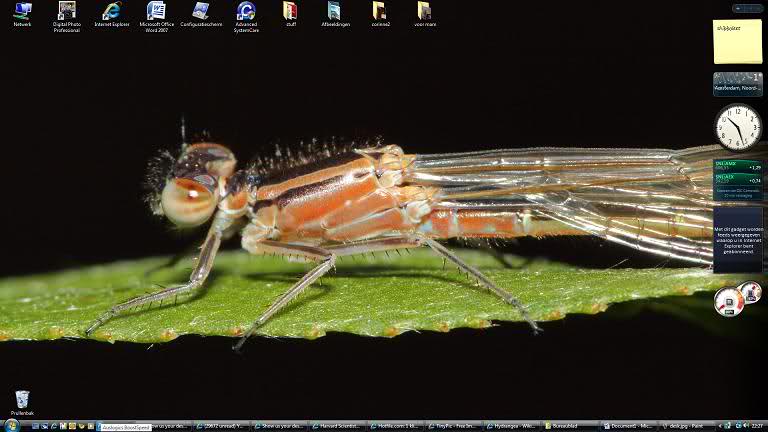Screen dimensions: 768x432
Task: Launch Internet Explorer from desktop
Action: tap(112, 14)
